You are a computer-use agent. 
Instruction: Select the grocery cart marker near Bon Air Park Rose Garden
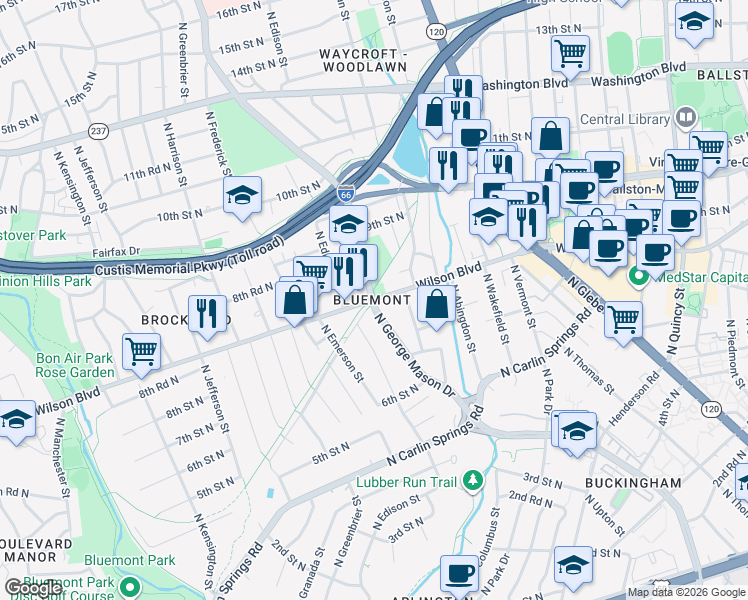tap(141, 352)
